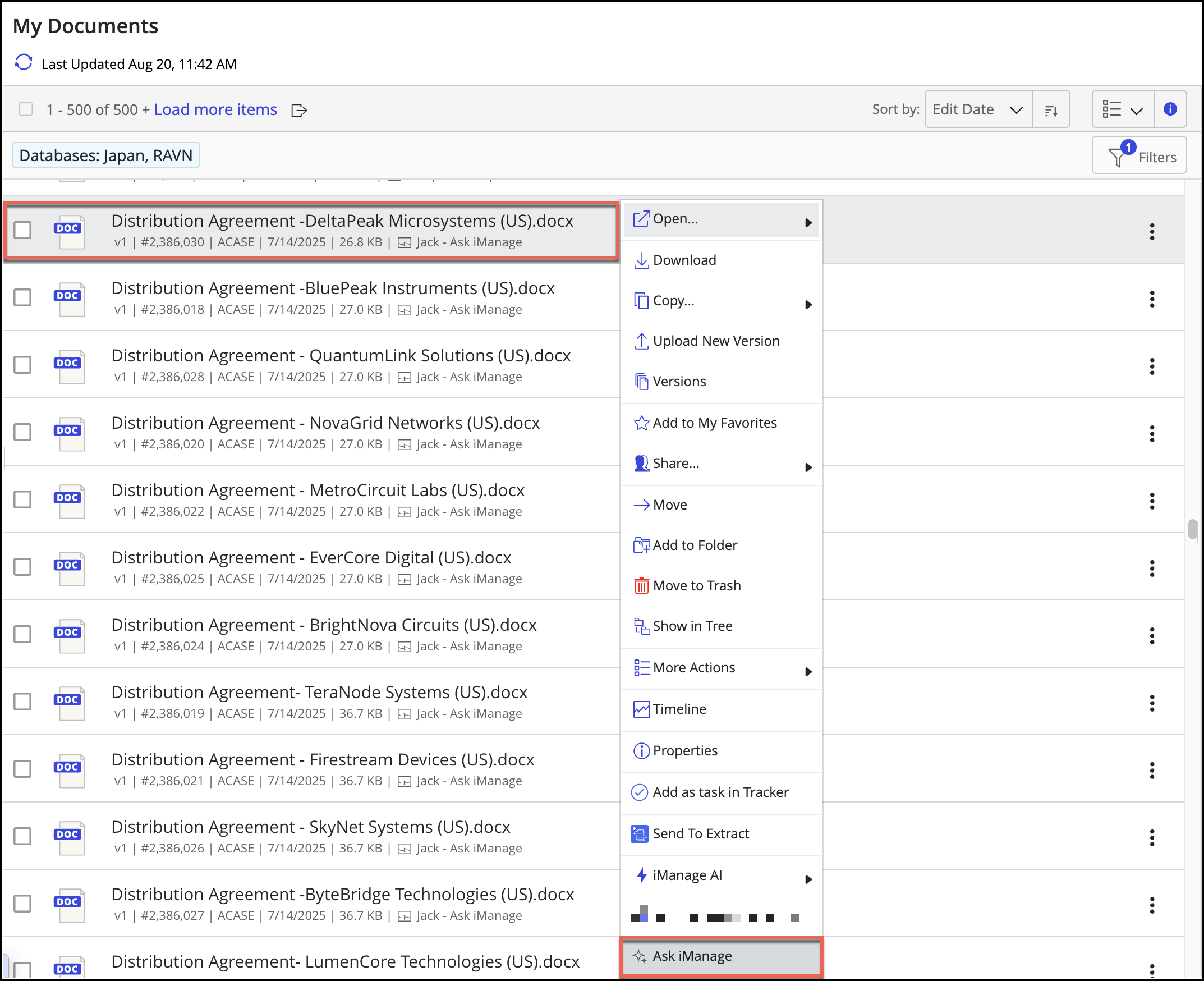Click the refresh icon beside Last Updated
The image size is (1204, 981).
pos(24,63)
